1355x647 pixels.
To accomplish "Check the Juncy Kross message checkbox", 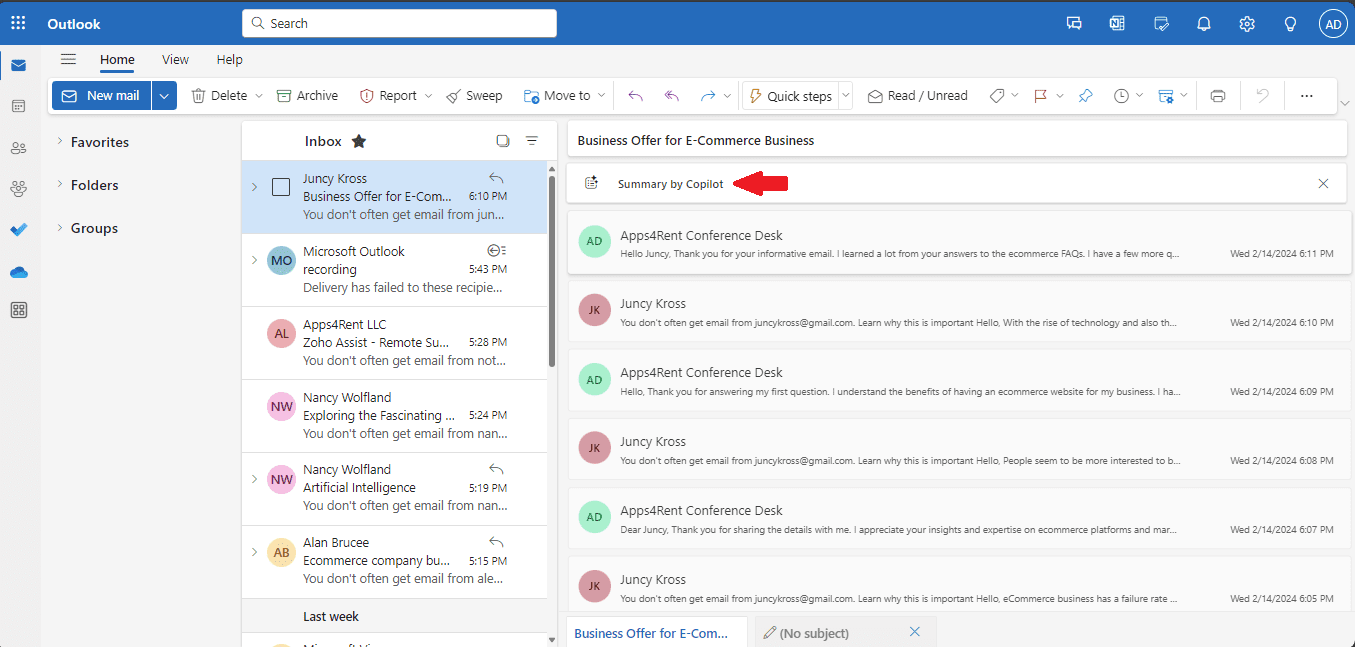I will [x=281, y=187].
